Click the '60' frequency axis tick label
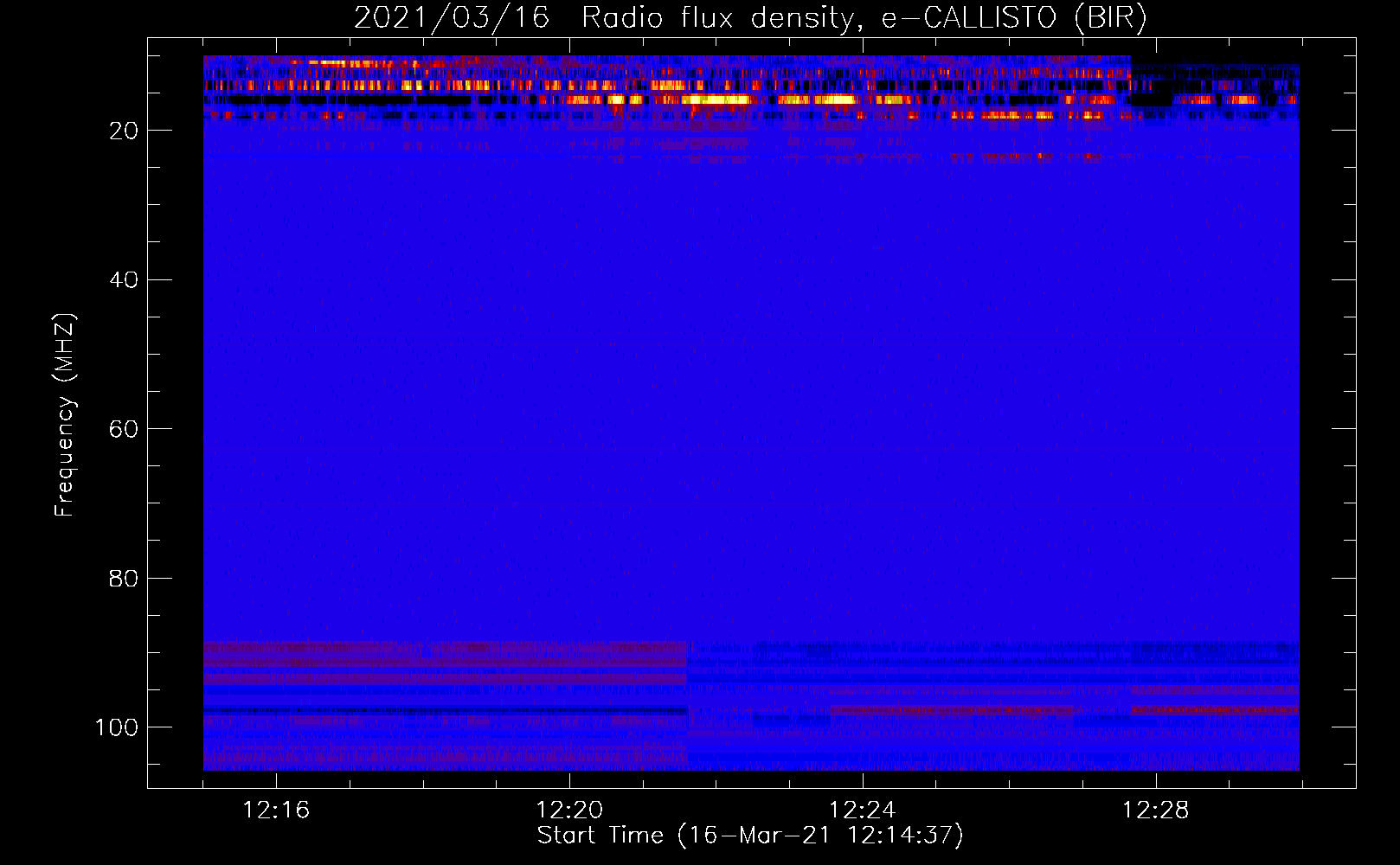 coord(124,429)
